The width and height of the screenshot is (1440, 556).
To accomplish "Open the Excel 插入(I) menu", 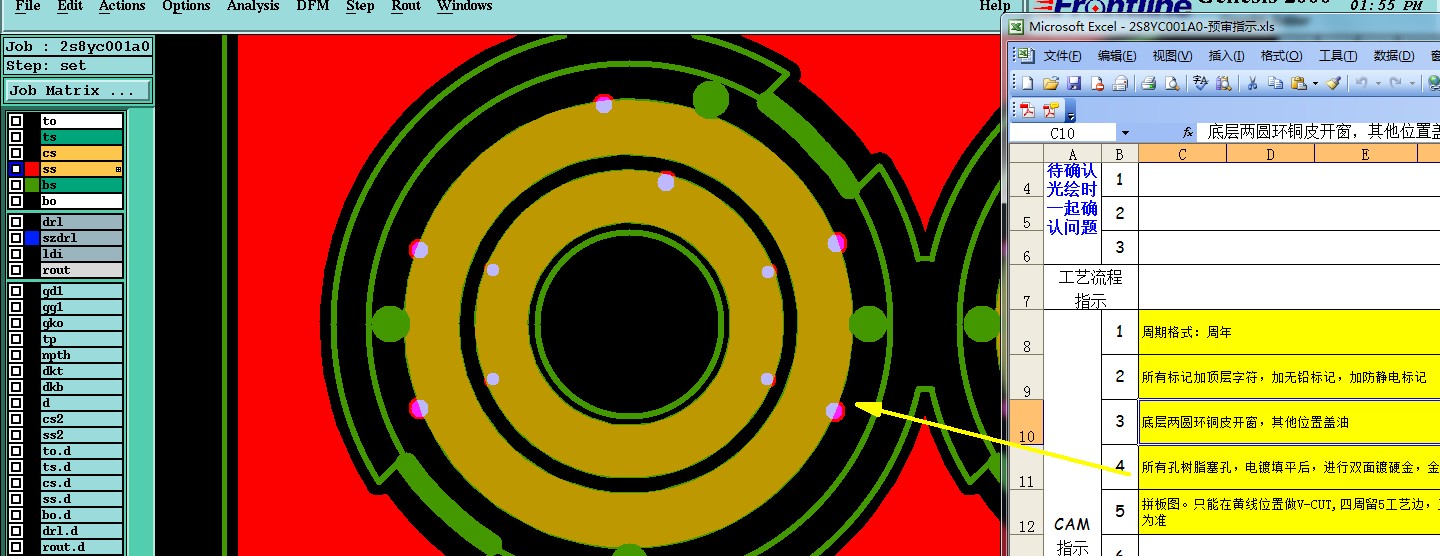I will click(1226, 56).
